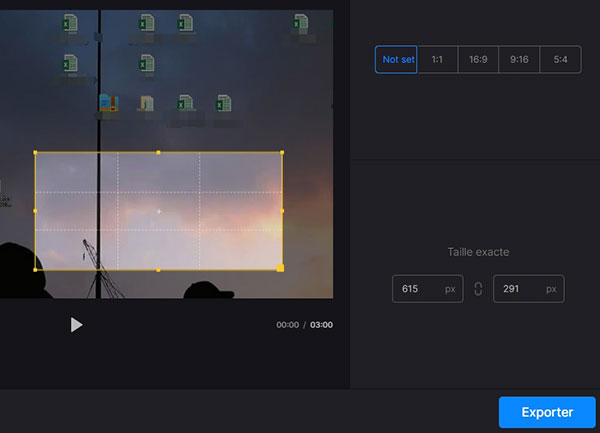Viewport: 600px width, 433px height.
Task: Select the 5:4 aspect ratio option
Action: 560,60
